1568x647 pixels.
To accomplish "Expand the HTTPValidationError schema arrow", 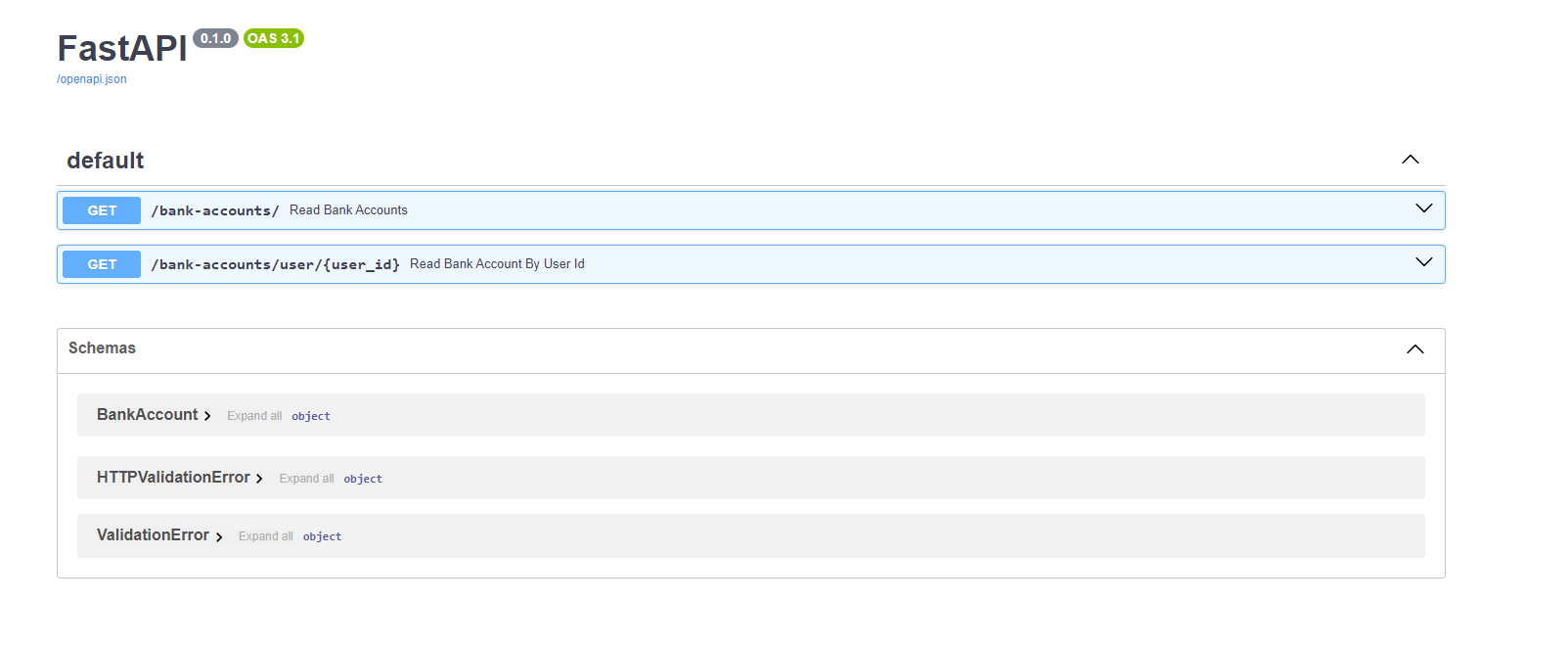I will tap(259, 479).
